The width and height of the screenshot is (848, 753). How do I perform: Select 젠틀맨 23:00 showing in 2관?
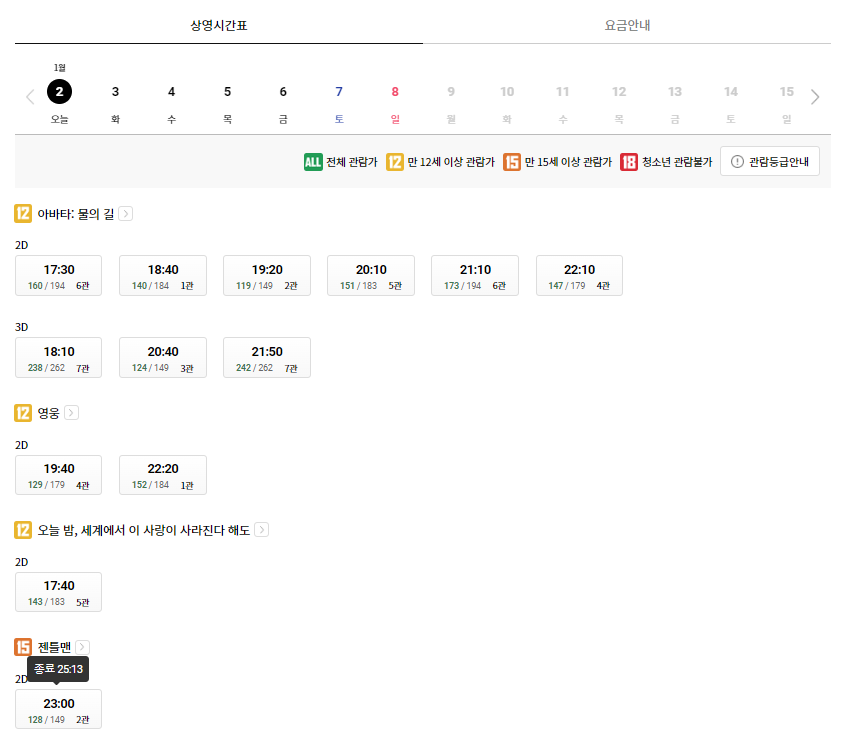click(x=58, y=709)
